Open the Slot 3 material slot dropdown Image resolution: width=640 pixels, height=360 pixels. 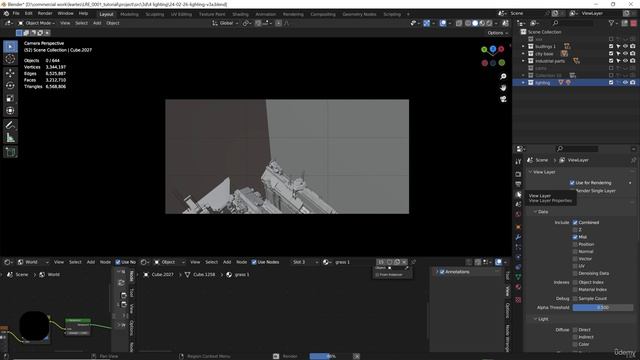(x=304, y=262)
